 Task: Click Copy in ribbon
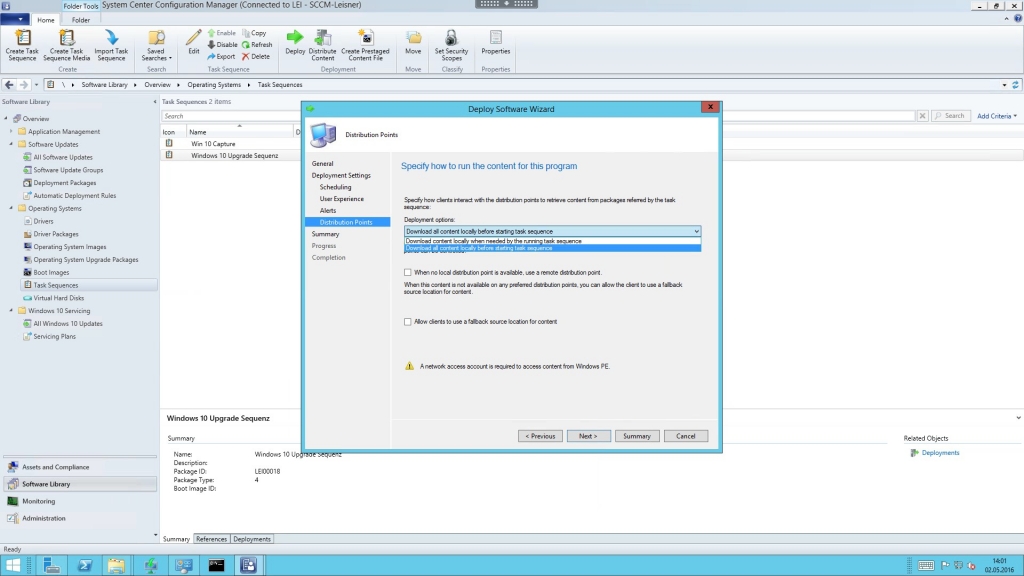(x=254, y=33)
